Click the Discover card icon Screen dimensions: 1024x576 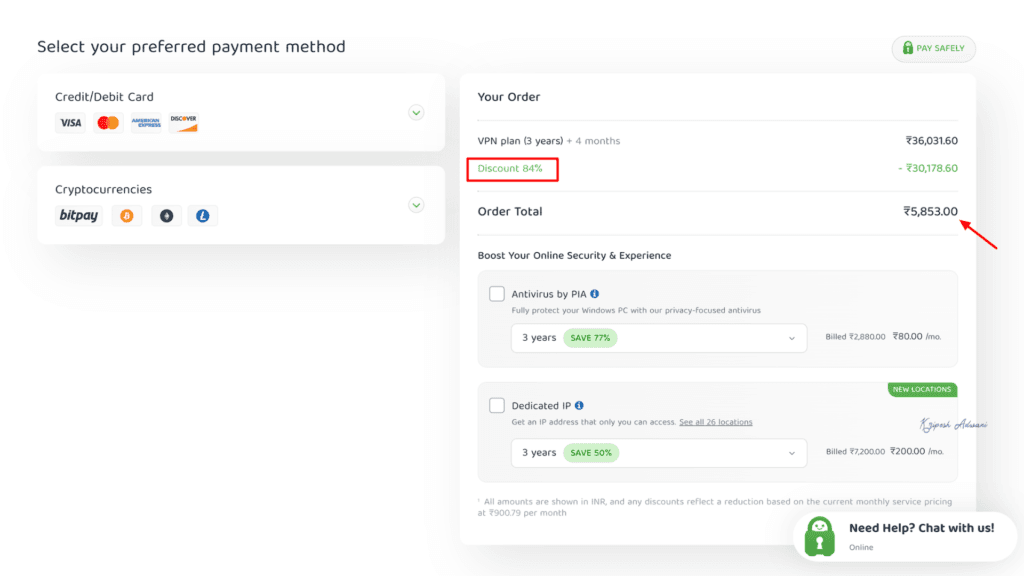(184, 123)
